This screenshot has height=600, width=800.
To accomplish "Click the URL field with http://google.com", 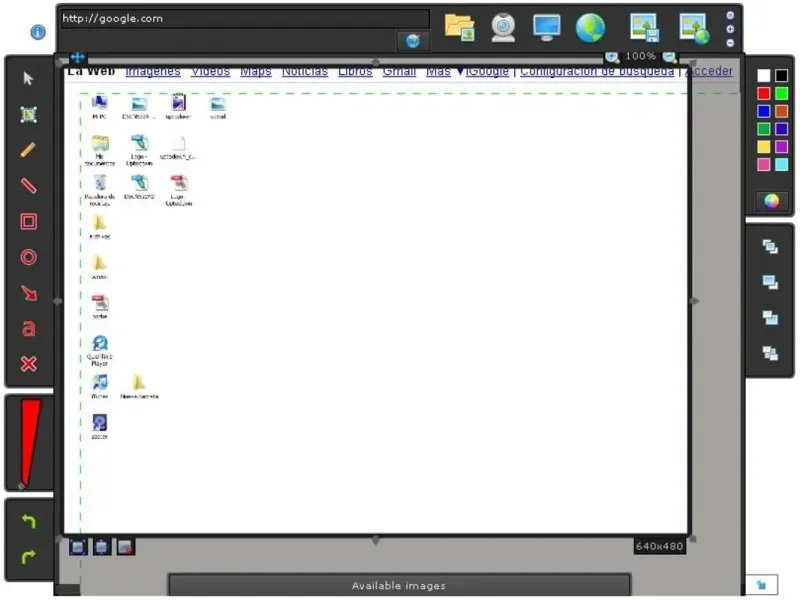I will 245,19.
